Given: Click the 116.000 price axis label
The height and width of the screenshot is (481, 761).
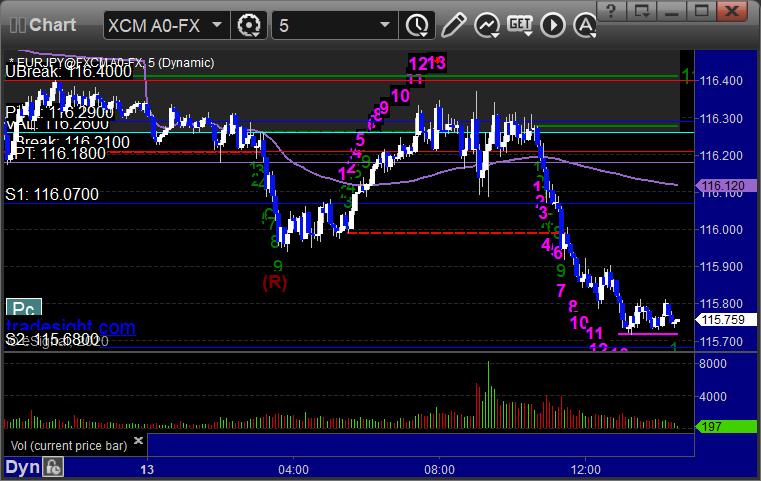Looking at the screenshot, I should point(721,230).
